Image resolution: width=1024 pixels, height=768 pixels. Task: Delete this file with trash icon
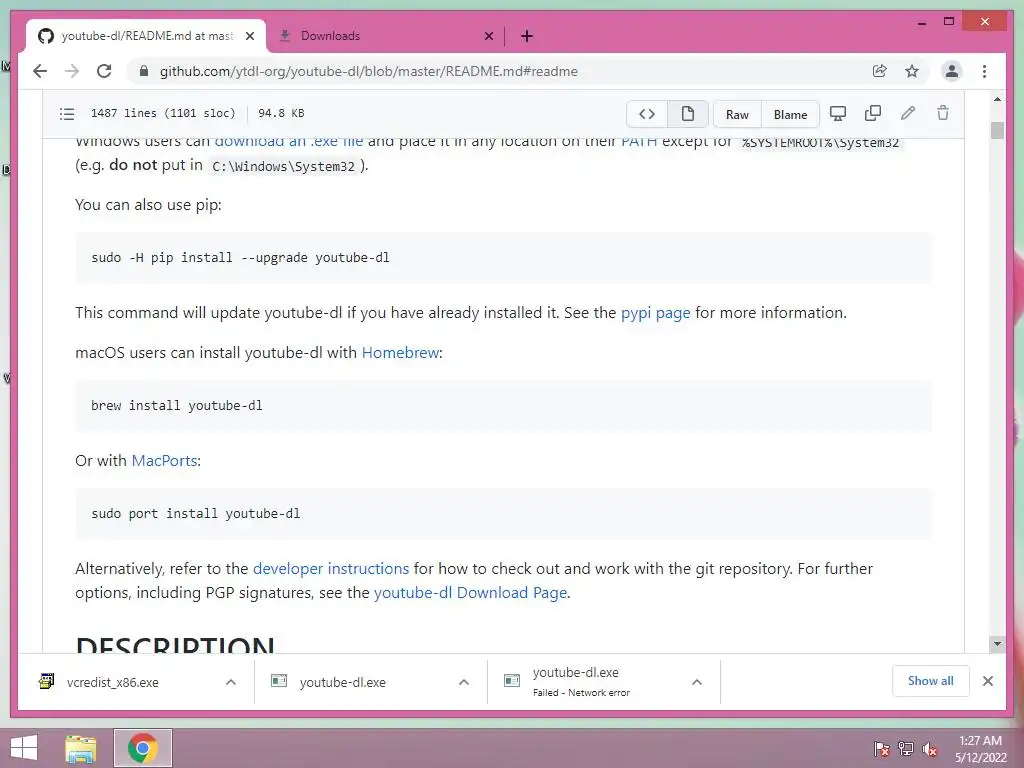pos(942,114)
